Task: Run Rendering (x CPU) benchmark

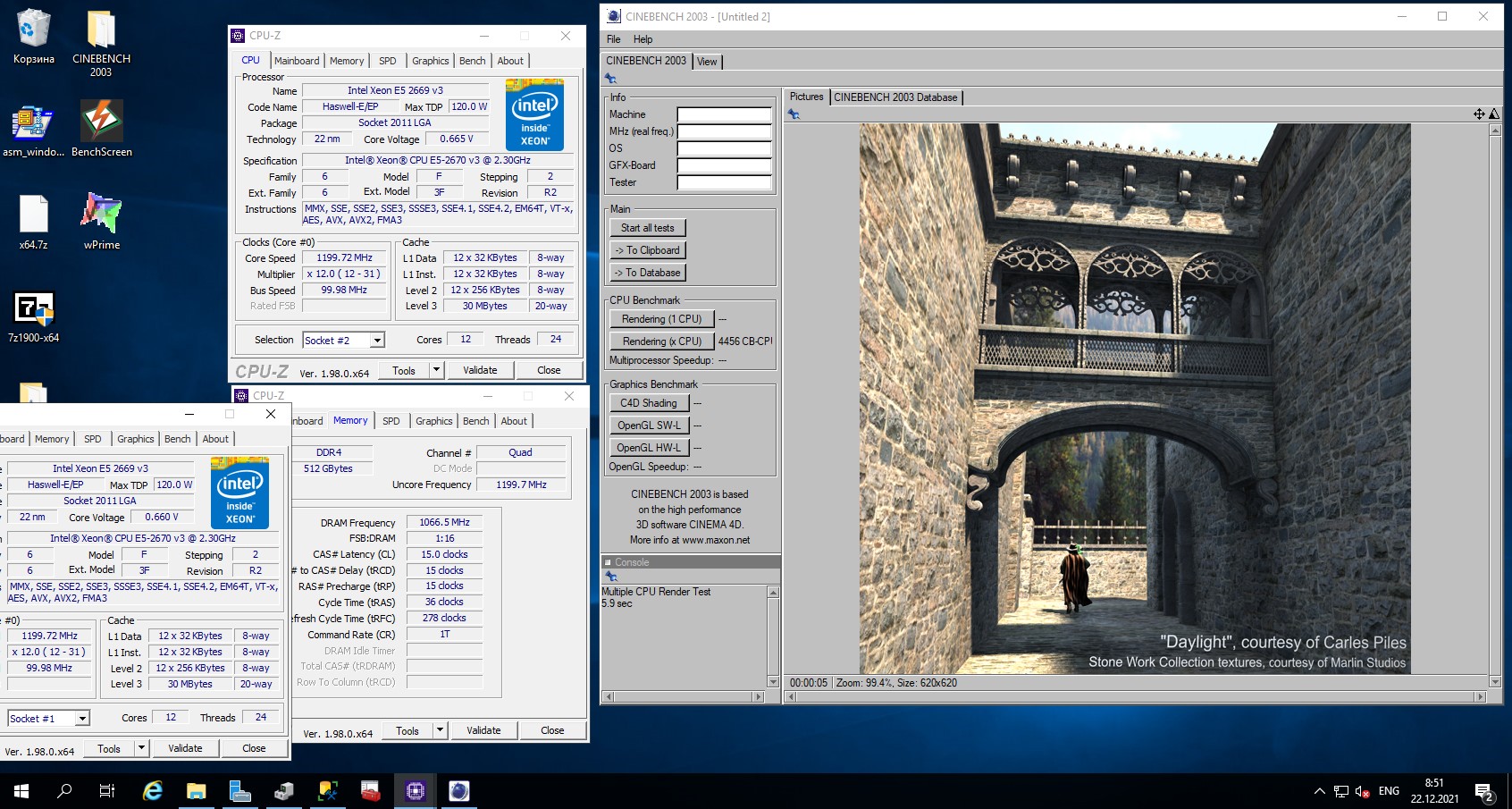Action: point(662,341)
